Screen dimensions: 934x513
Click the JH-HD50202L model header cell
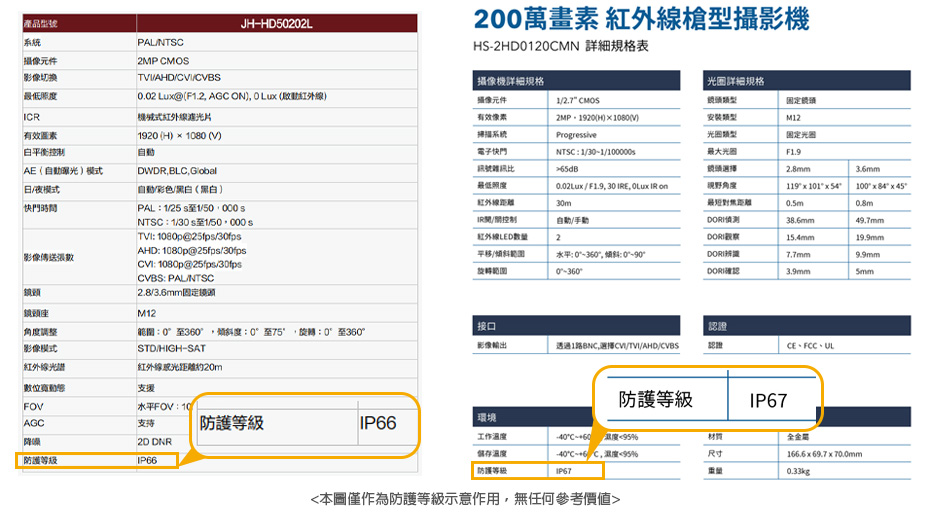276,23
